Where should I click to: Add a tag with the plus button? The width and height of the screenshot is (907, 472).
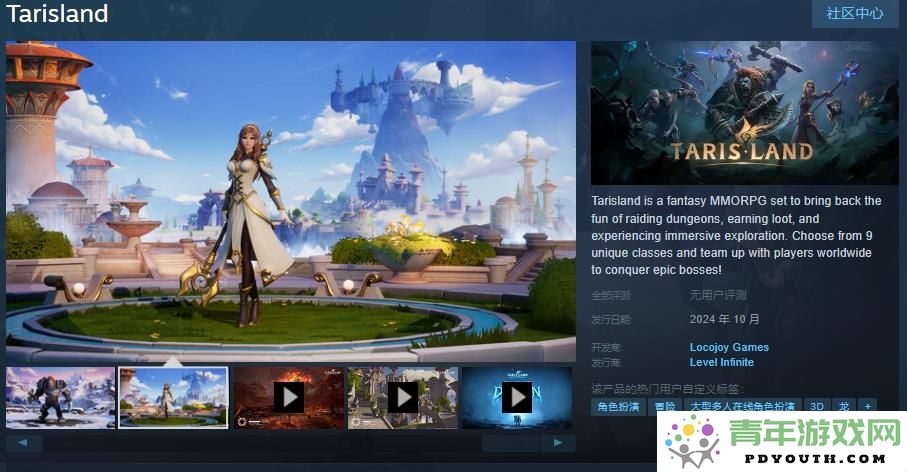coord(868,406)
